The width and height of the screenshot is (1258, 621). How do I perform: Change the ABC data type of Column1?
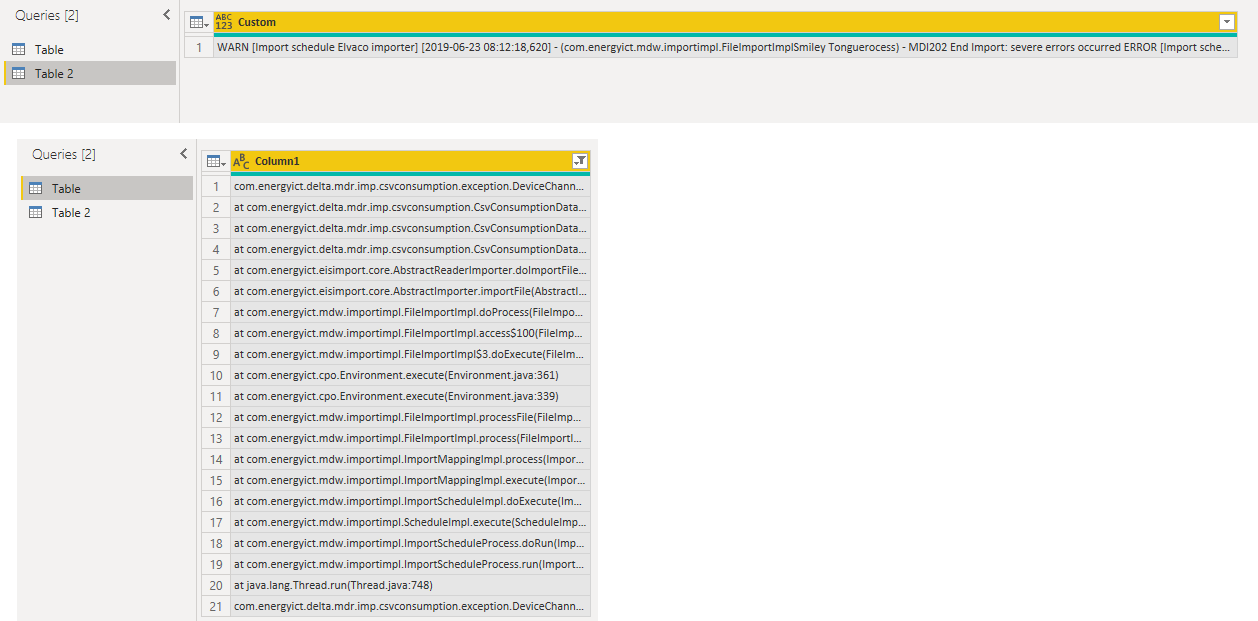click(241, 161)
